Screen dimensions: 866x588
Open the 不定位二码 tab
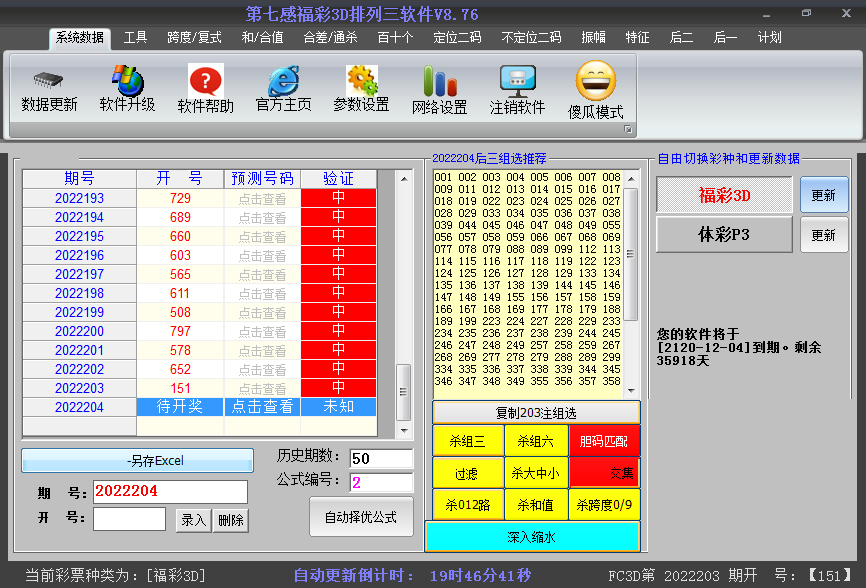pos(531,38)
